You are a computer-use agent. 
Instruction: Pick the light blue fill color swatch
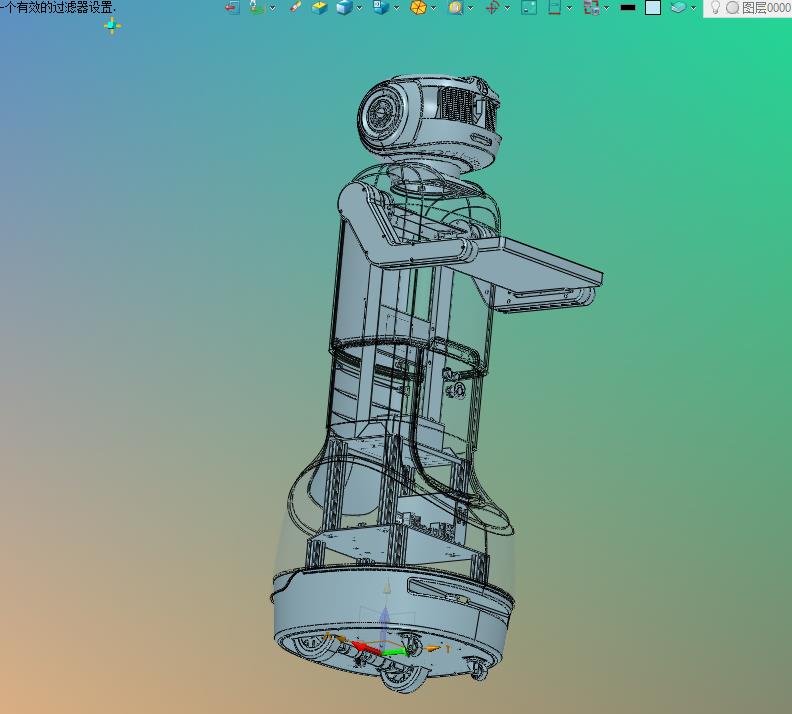653,8
